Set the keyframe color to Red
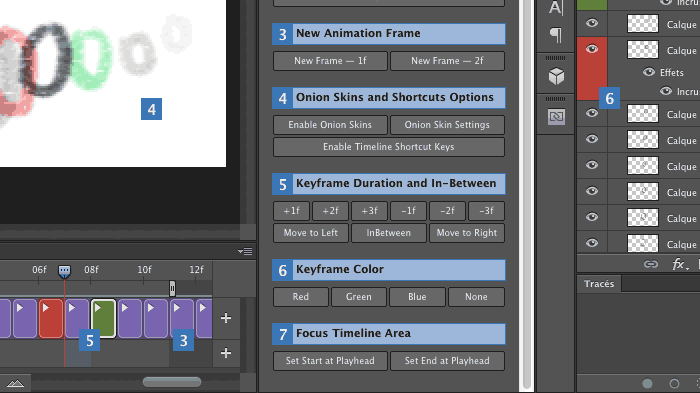This screenshot has width=700, height=393. tap(301, 297)
